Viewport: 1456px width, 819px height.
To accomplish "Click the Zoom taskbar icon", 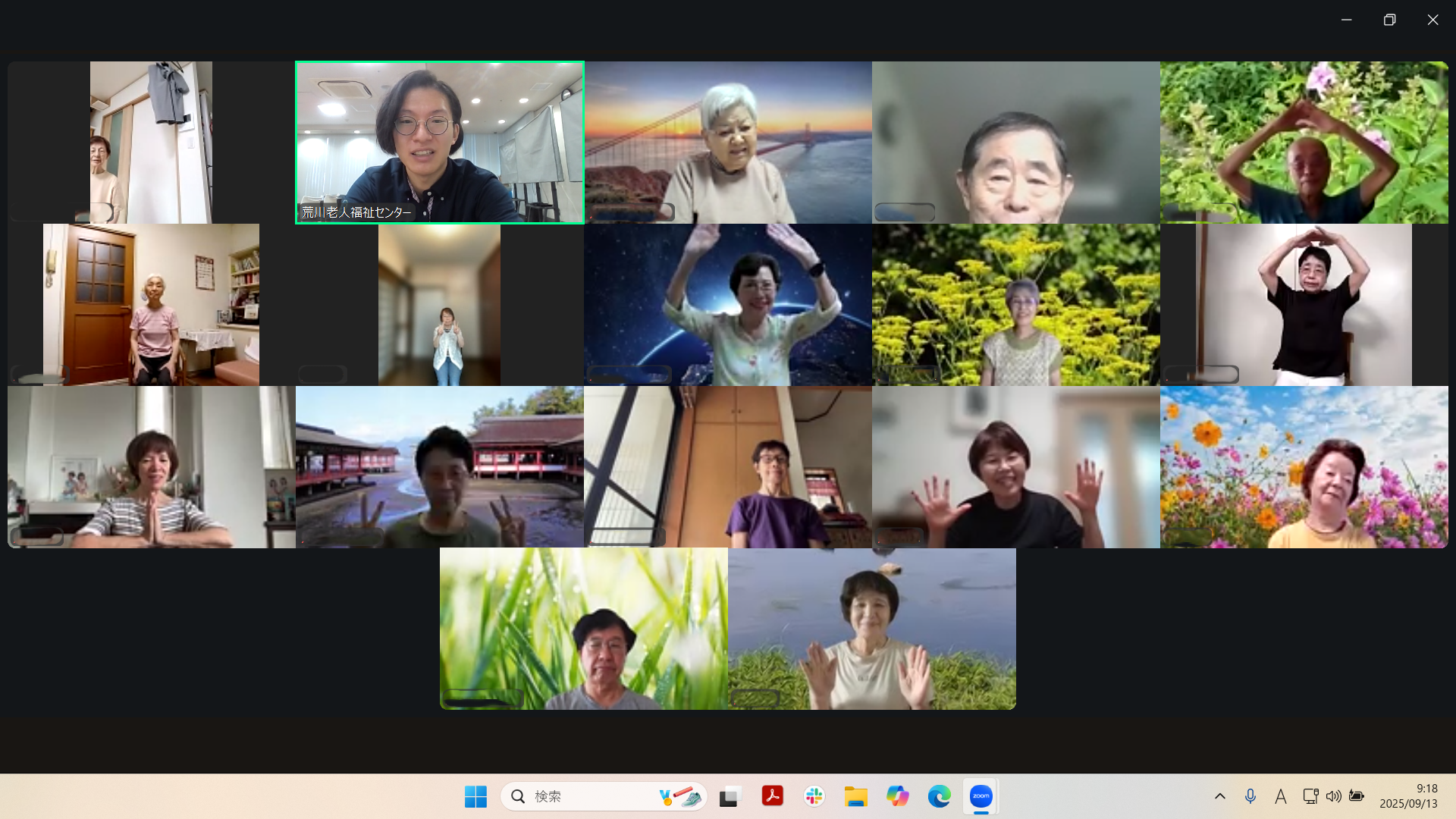I will point(981,796).
